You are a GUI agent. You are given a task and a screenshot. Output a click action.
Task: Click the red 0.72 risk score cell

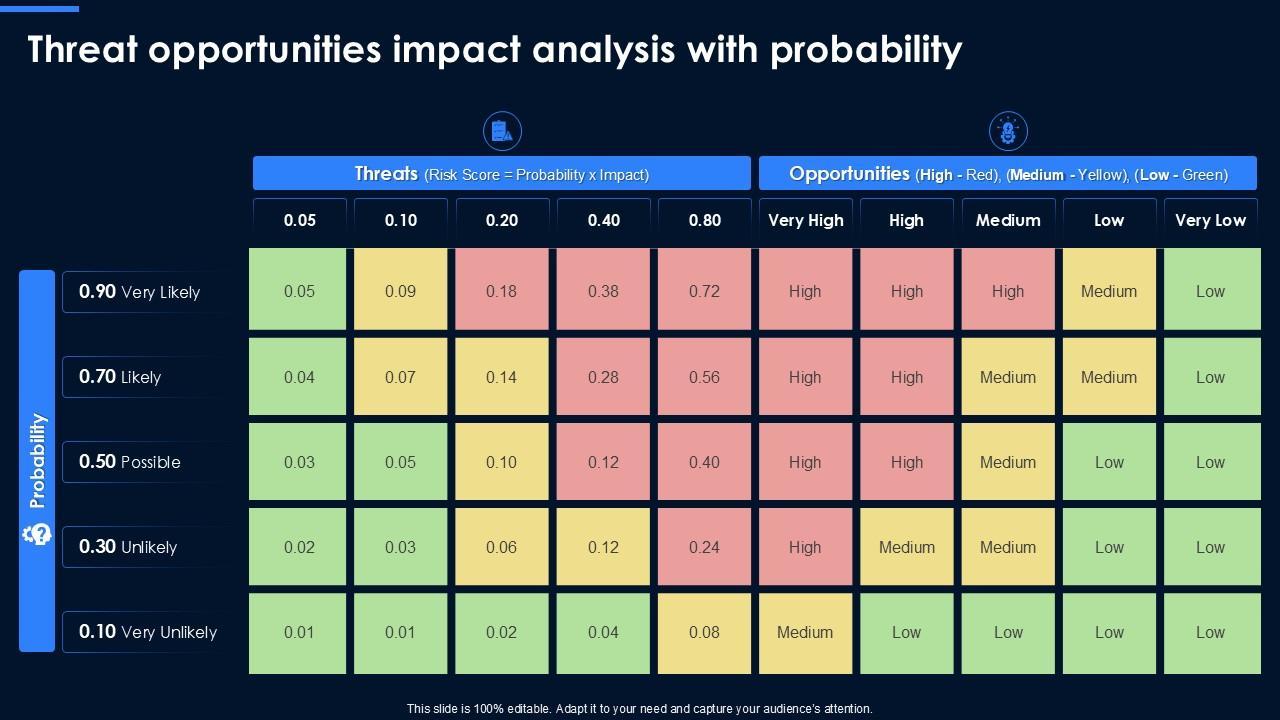pyautogui.click(x=704, y=291)
